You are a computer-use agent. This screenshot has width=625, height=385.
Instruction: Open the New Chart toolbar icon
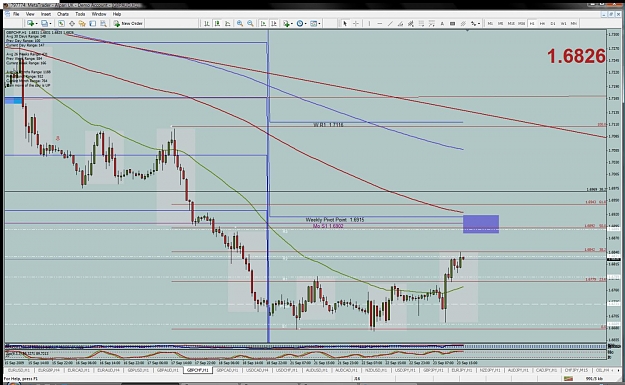click(x=30, y=24)
